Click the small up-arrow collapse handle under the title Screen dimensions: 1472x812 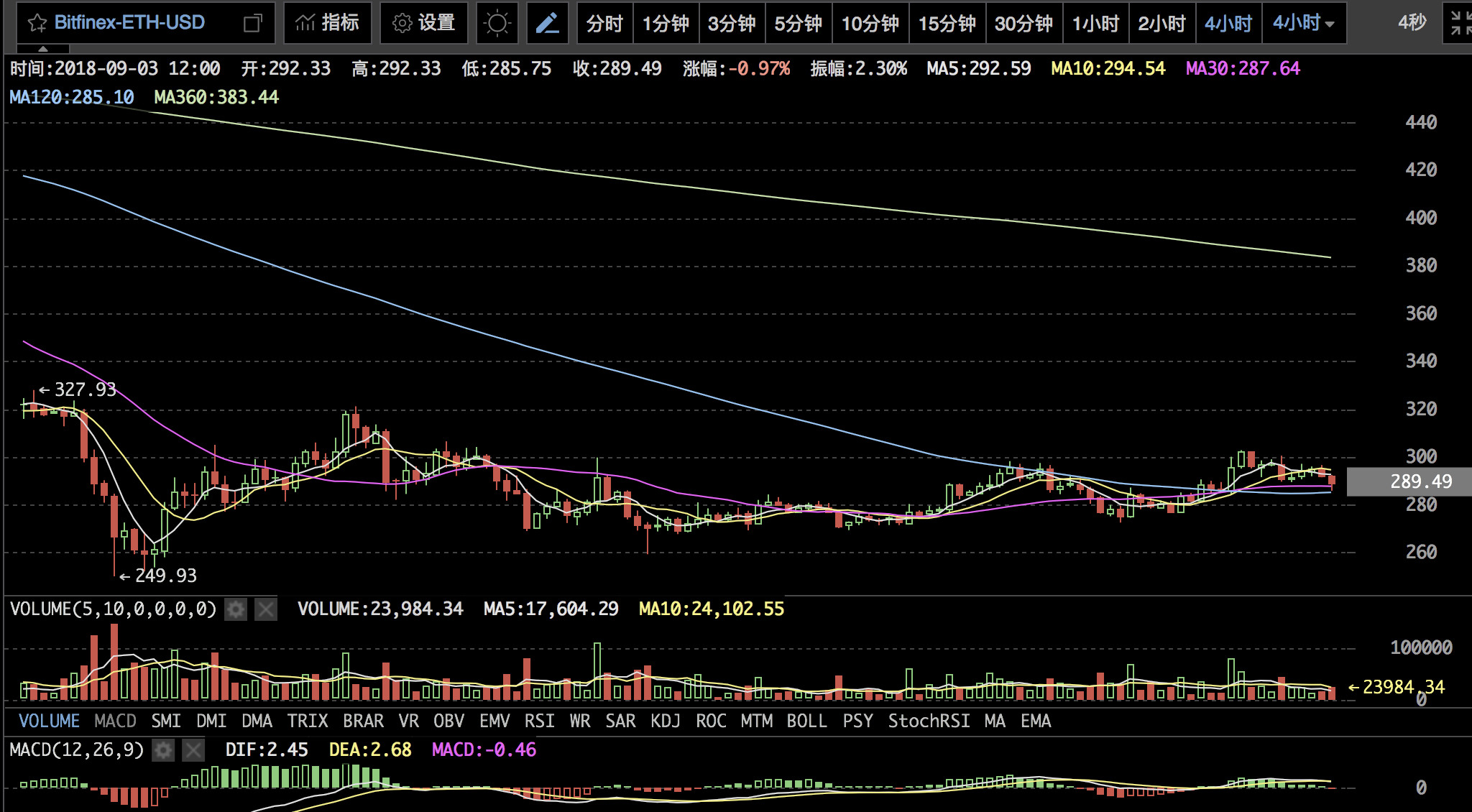click(43, 49)
